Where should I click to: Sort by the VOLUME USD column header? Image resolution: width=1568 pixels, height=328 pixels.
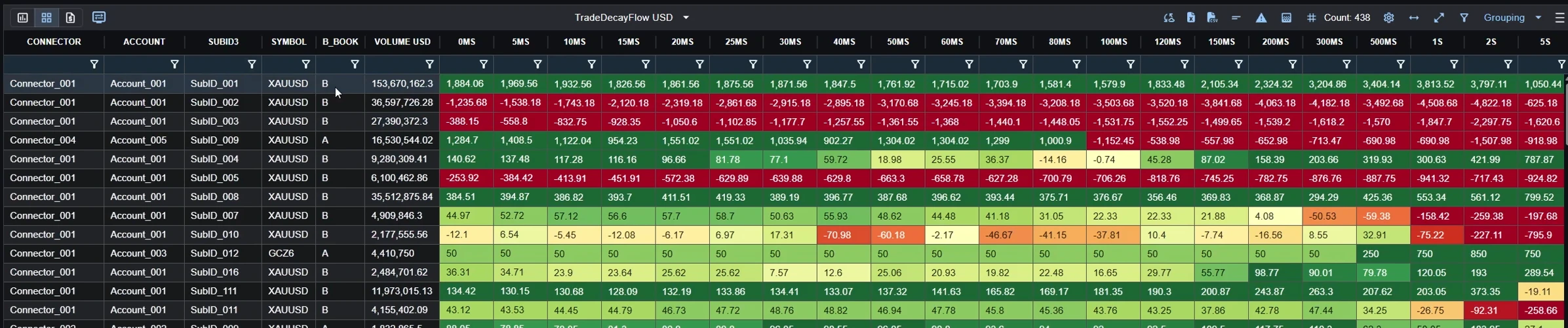click(402, 42)
